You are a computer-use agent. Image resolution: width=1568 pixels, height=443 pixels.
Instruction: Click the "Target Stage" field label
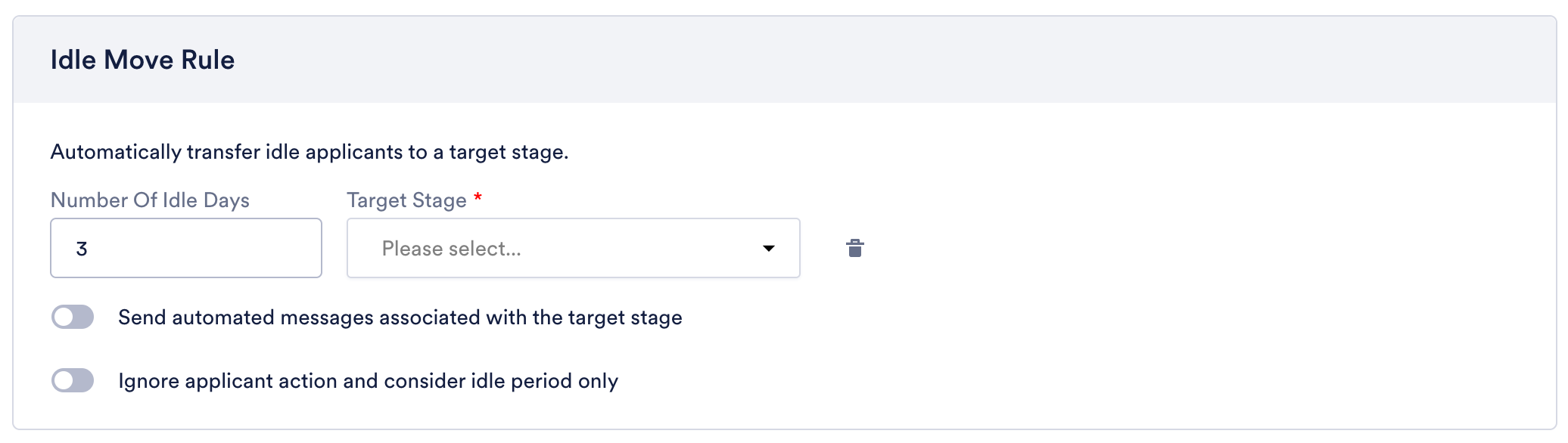[406, 200]
